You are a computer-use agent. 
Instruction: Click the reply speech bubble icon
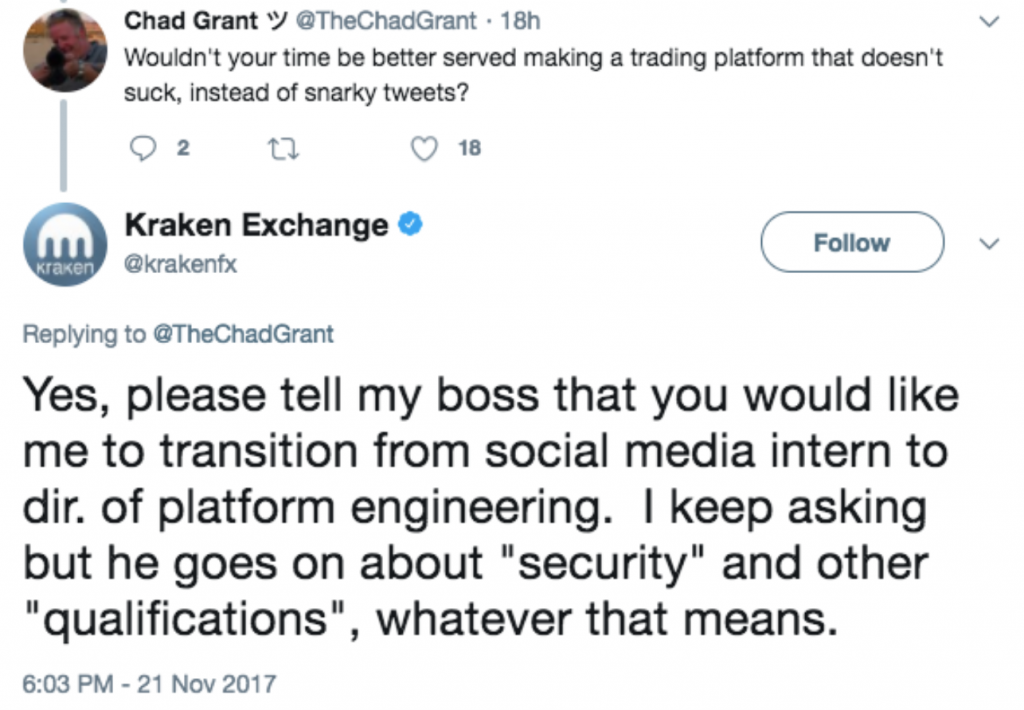click(143, 148)
